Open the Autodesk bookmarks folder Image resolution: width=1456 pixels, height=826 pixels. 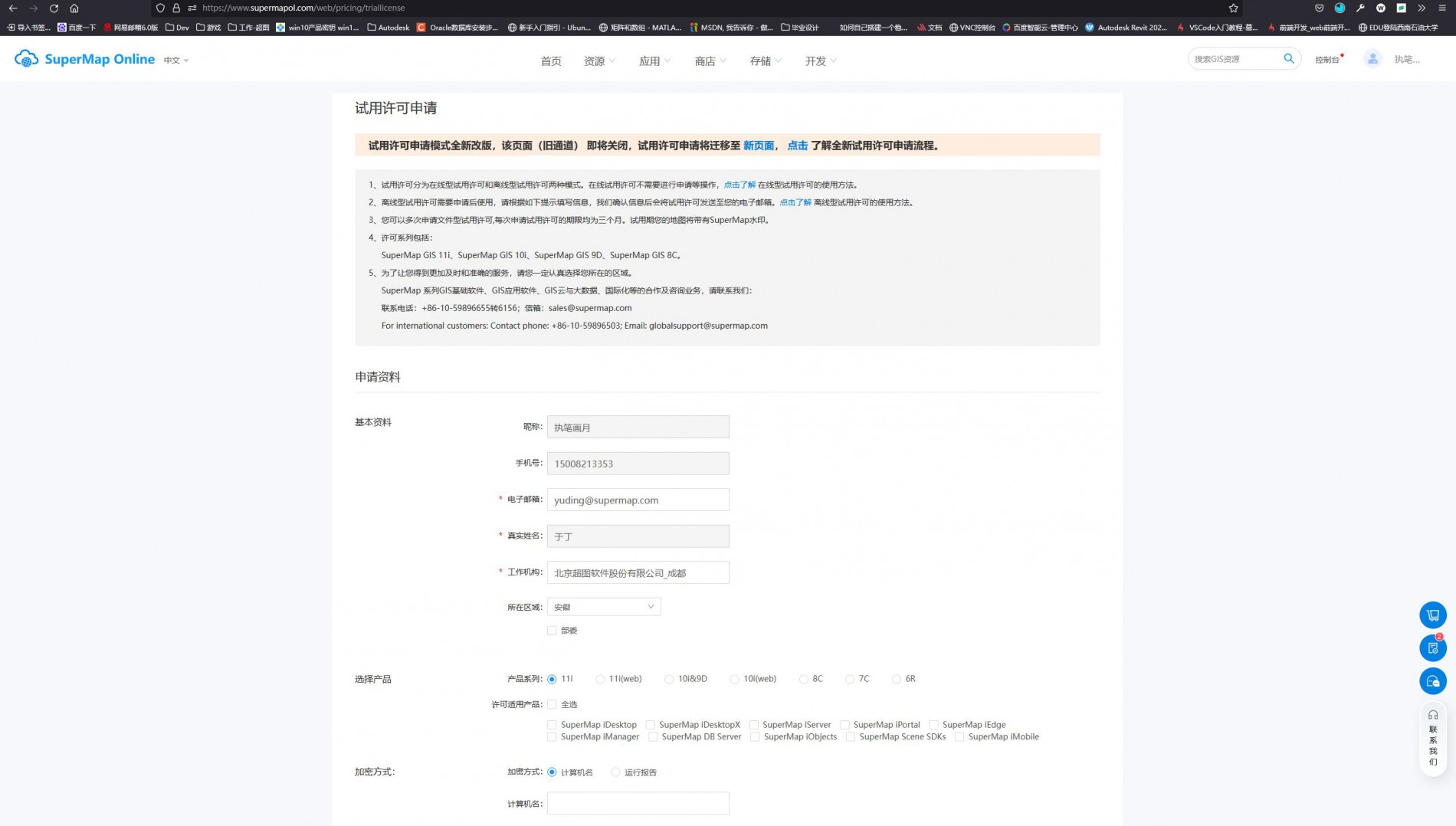click(x=389, y=28)
